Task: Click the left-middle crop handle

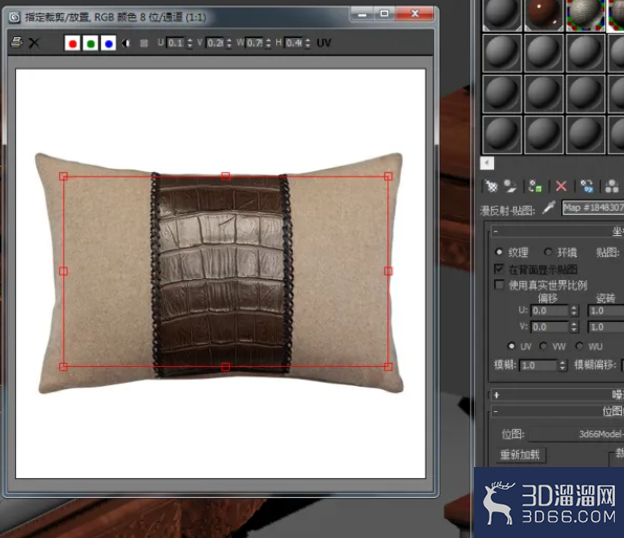Action: (x=63, y=271)
